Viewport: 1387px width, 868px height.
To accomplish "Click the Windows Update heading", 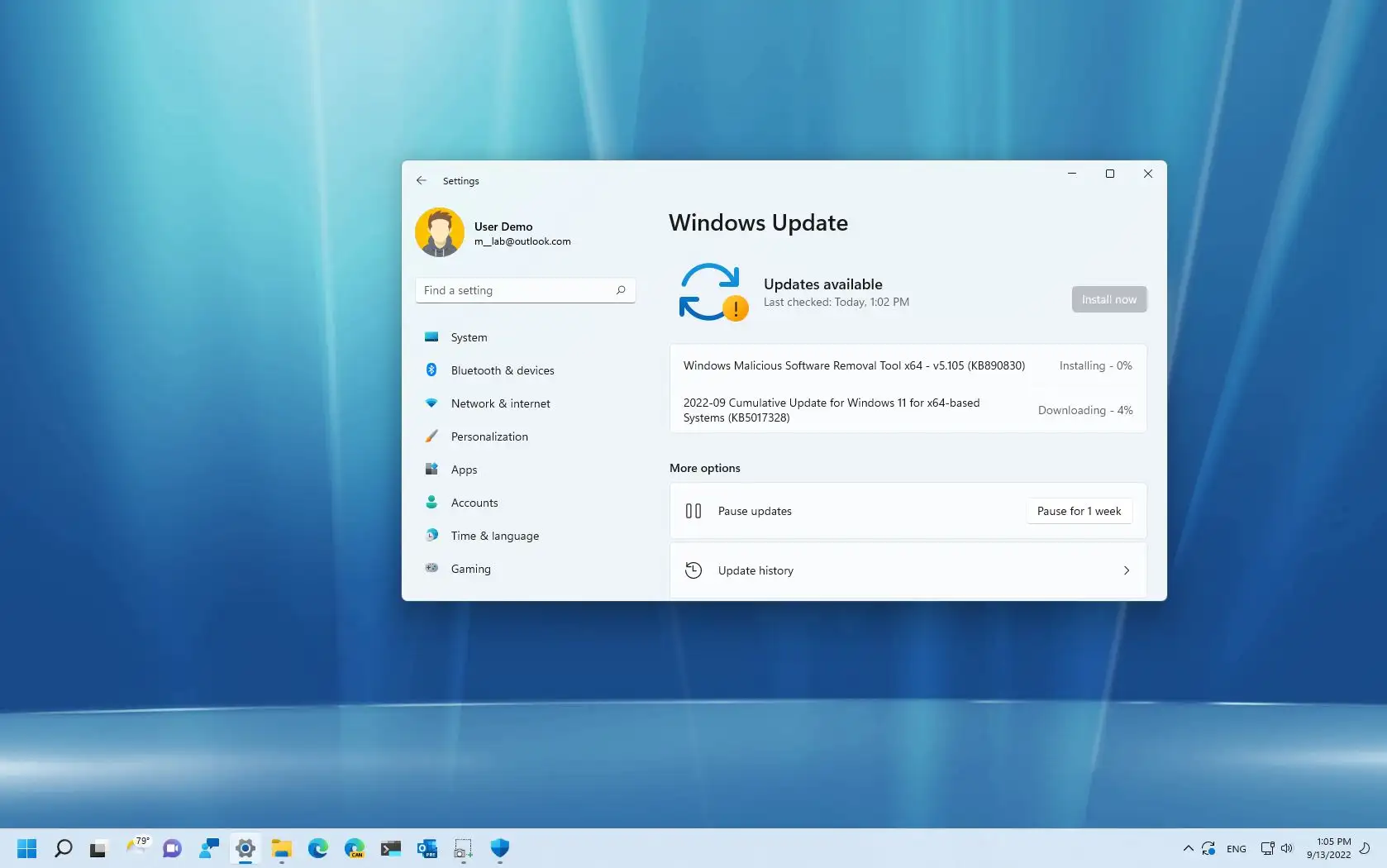I will pyautogui.click(x=758, y=222).
